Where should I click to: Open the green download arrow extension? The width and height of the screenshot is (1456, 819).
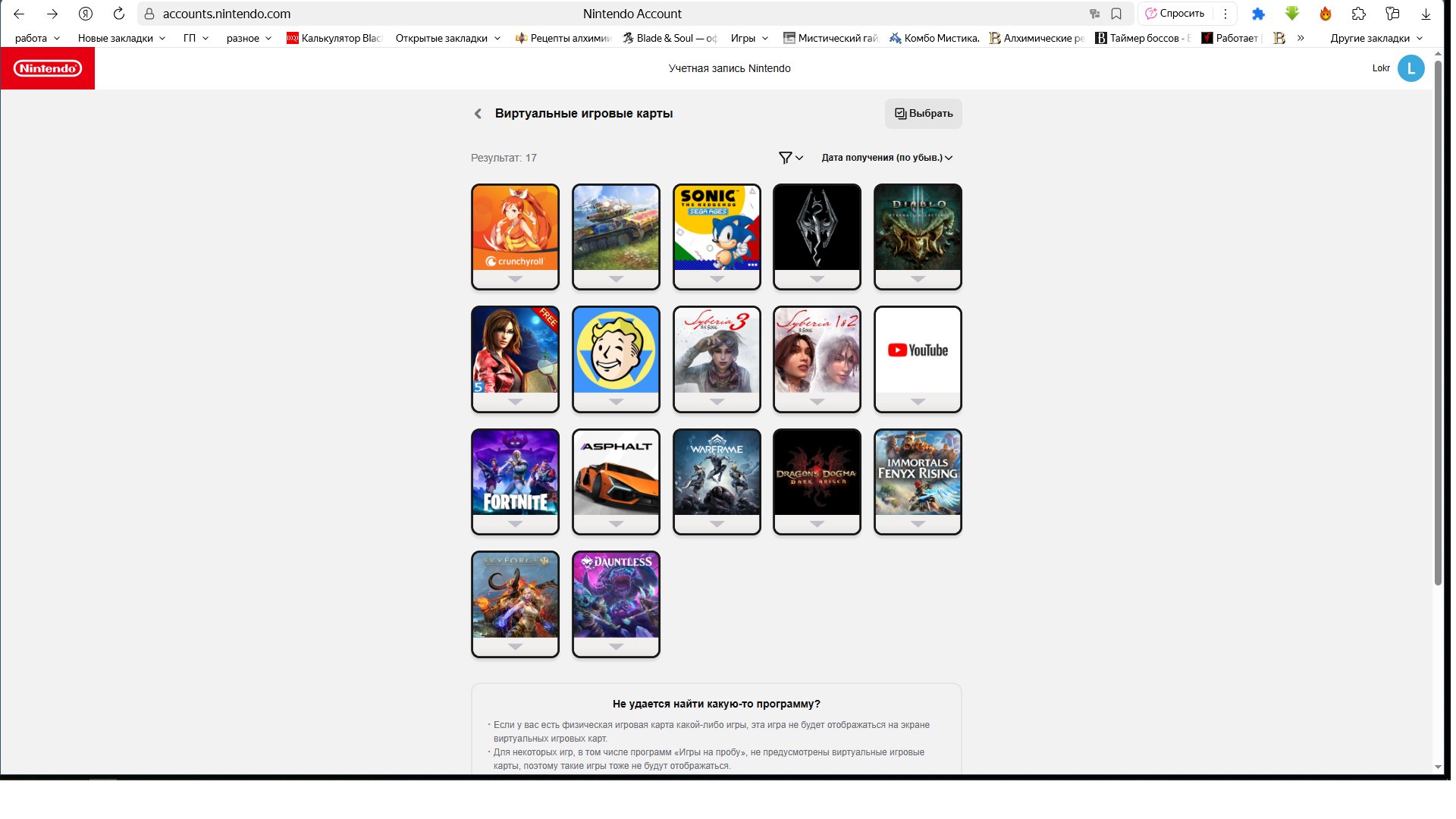pos(1292,14)
